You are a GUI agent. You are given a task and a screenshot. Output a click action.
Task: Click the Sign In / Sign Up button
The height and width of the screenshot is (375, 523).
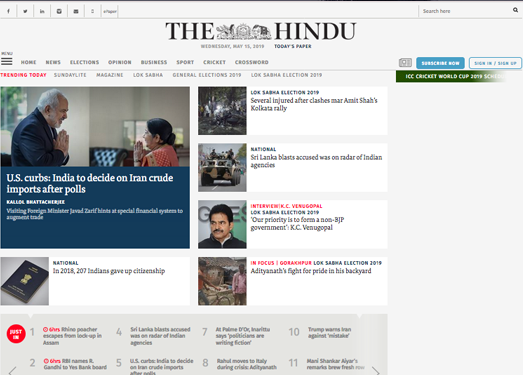(495, 63)
